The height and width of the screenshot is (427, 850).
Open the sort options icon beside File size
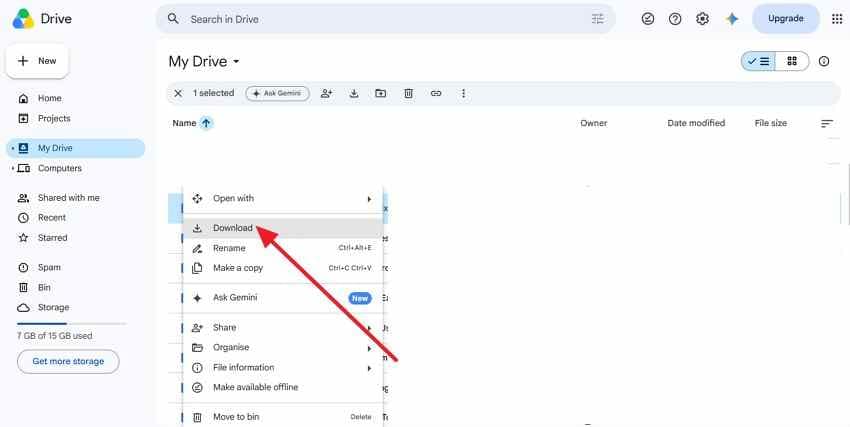tap(827, 124)
